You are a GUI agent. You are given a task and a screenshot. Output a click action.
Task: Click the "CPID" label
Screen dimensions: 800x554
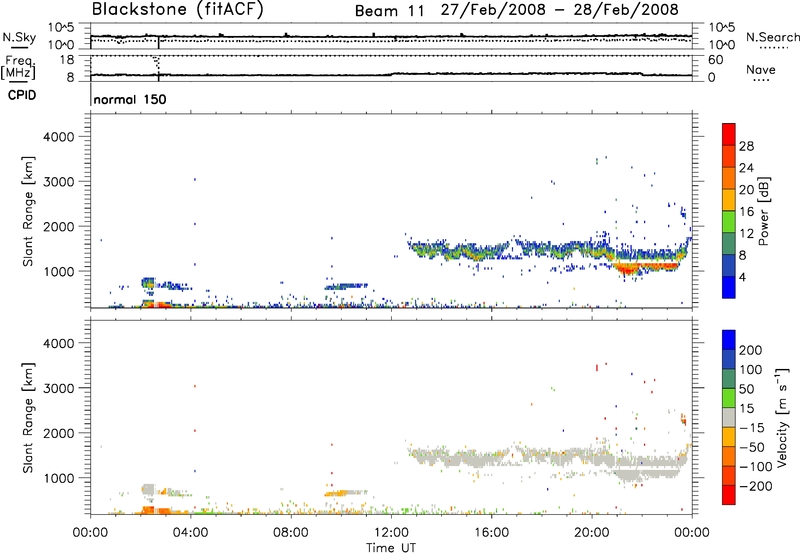click(22, 95)
